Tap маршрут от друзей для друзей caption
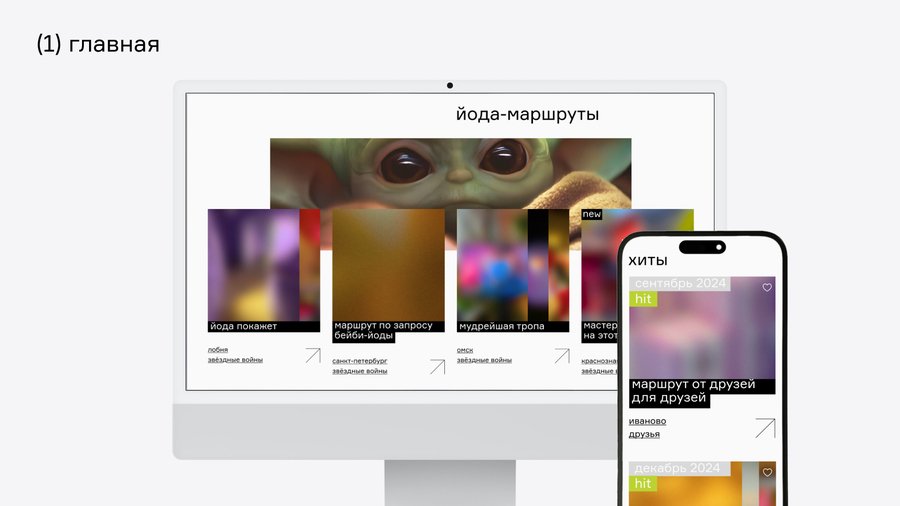The image size is (900, 506). point(702,392)
